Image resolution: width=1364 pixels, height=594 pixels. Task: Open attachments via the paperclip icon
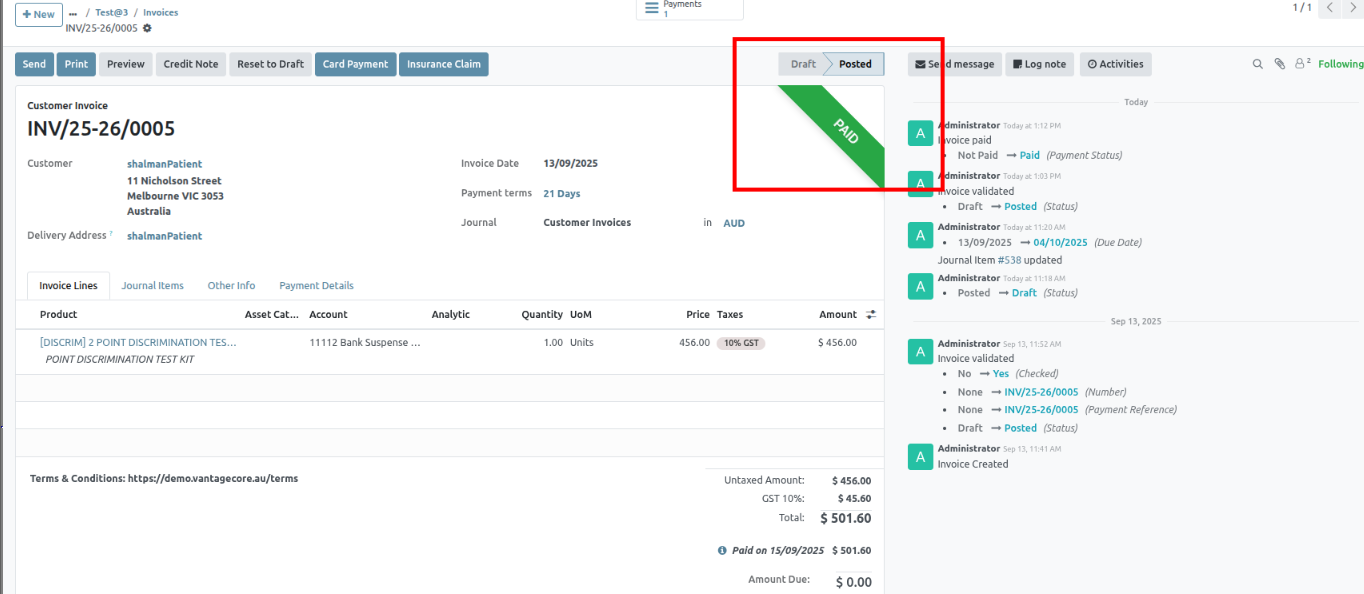coord(1279,64)
